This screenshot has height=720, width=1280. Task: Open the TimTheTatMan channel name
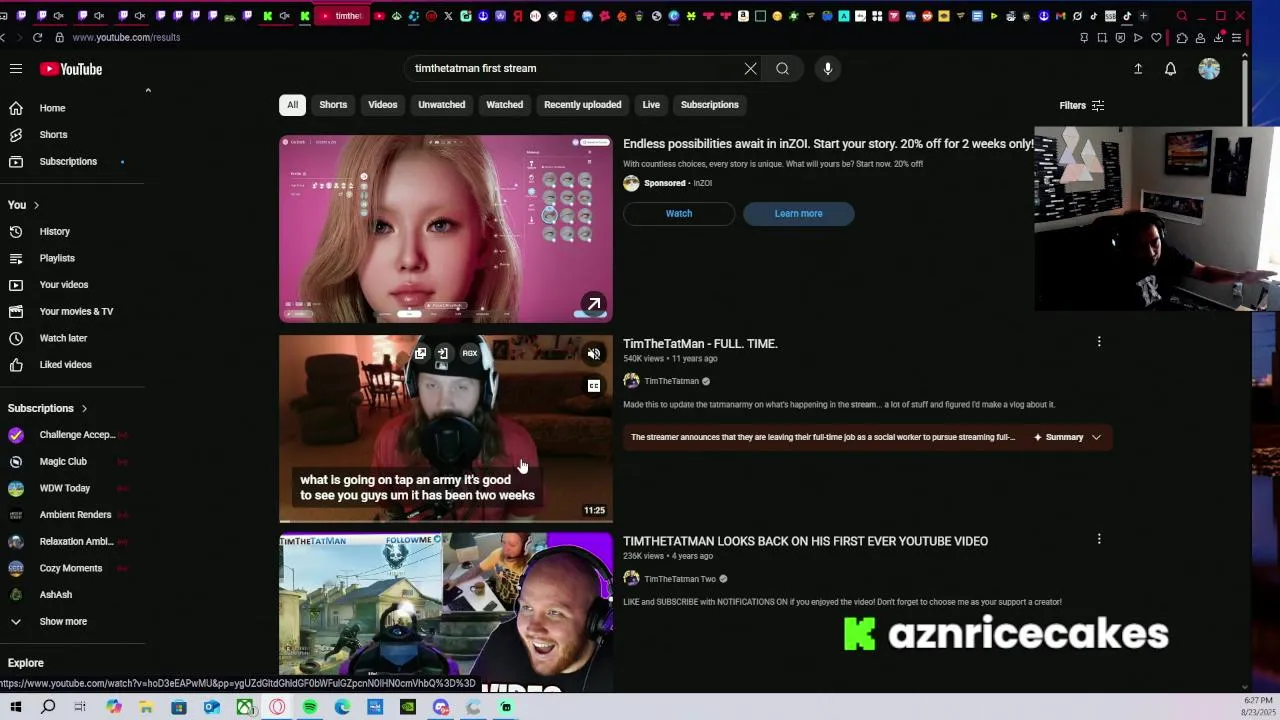coord(671,381)
